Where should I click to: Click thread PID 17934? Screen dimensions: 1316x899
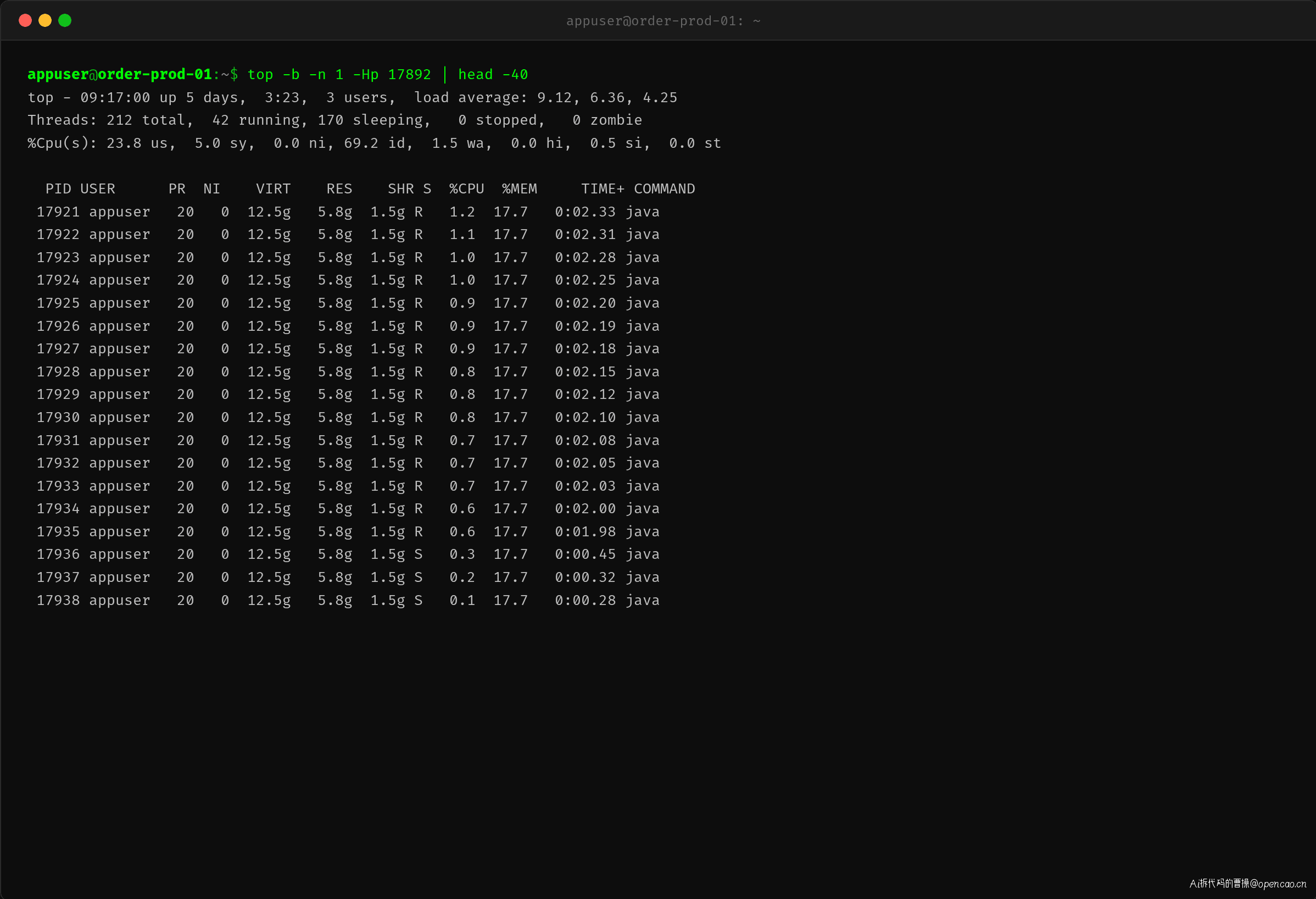[58, 509]
